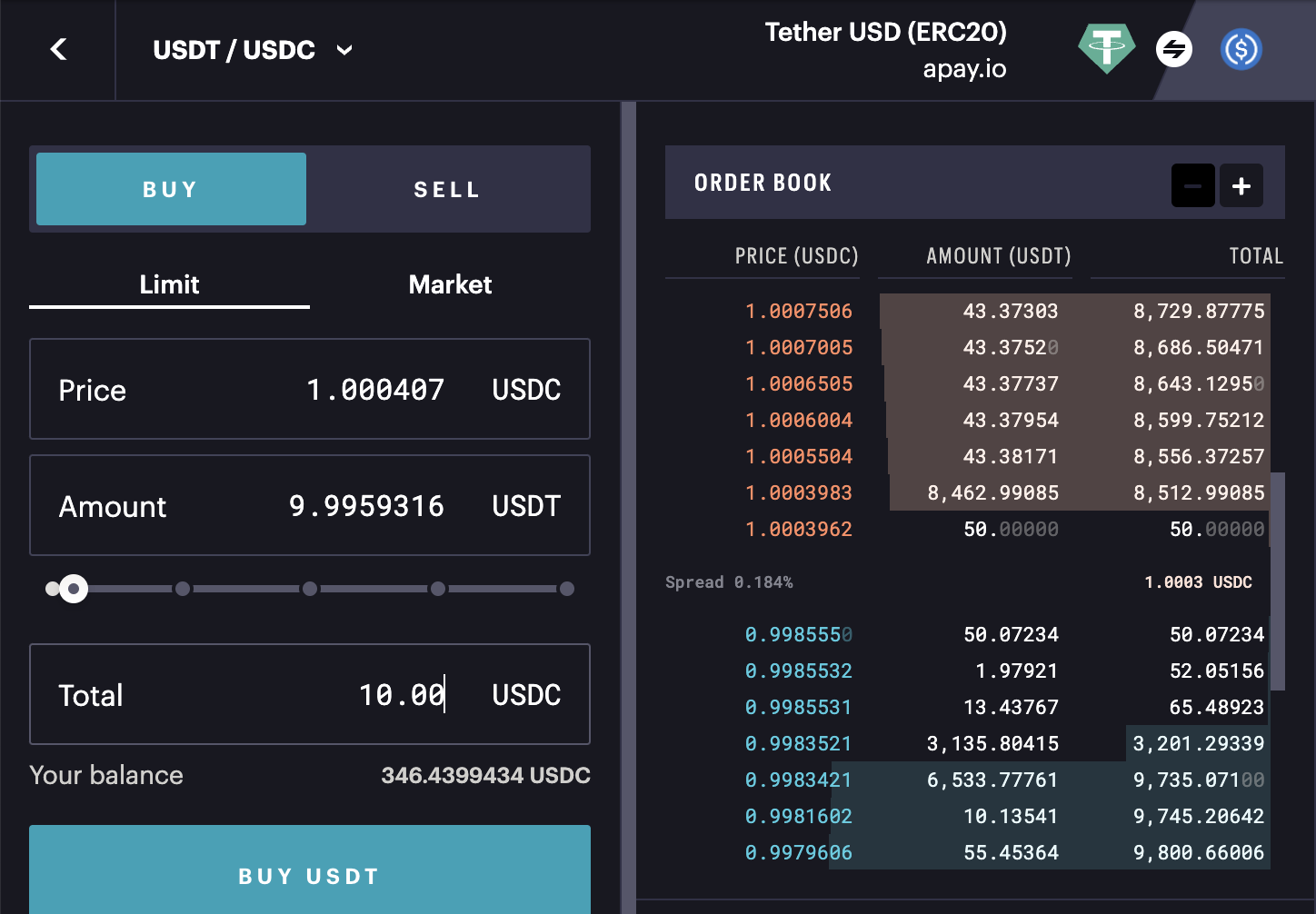This screenshot has width=1316, height=914.
Task: Set amount slider to the middle stop
Action: click(x=310, y=589)
